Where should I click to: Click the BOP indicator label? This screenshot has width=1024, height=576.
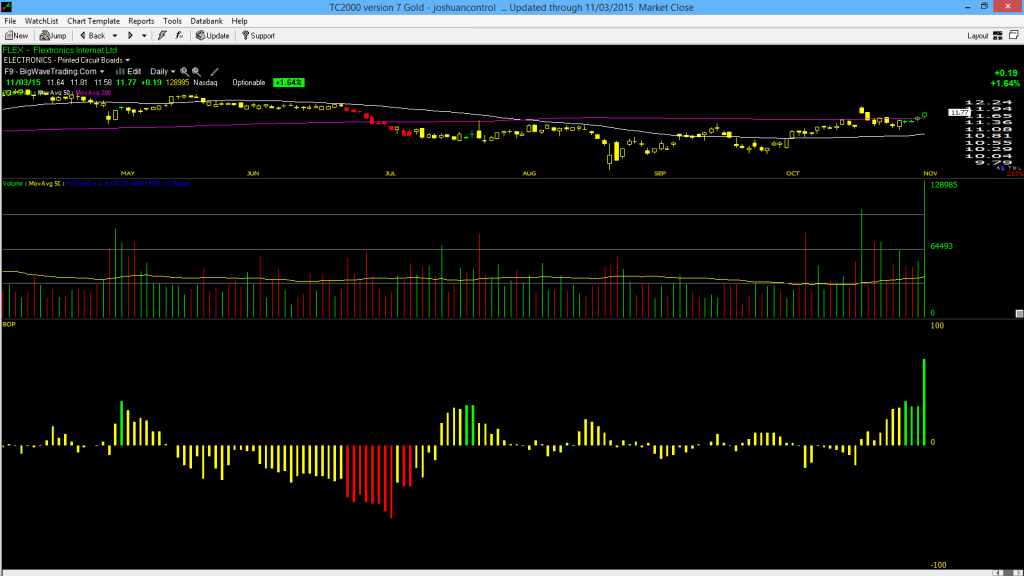point(9,325)
